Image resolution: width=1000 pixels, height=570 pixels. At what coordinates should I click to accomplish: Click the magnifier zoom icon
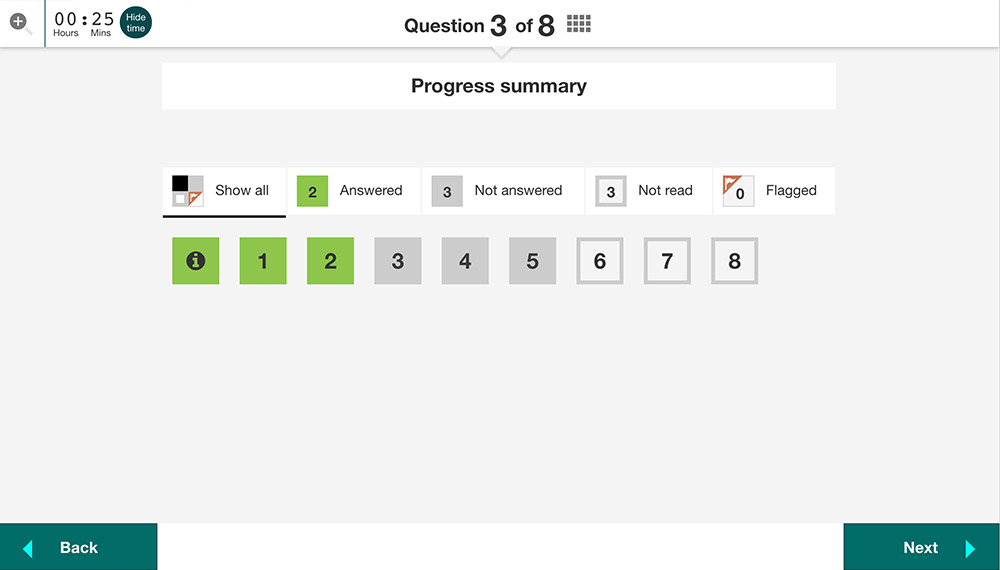[x=20, y=23]
